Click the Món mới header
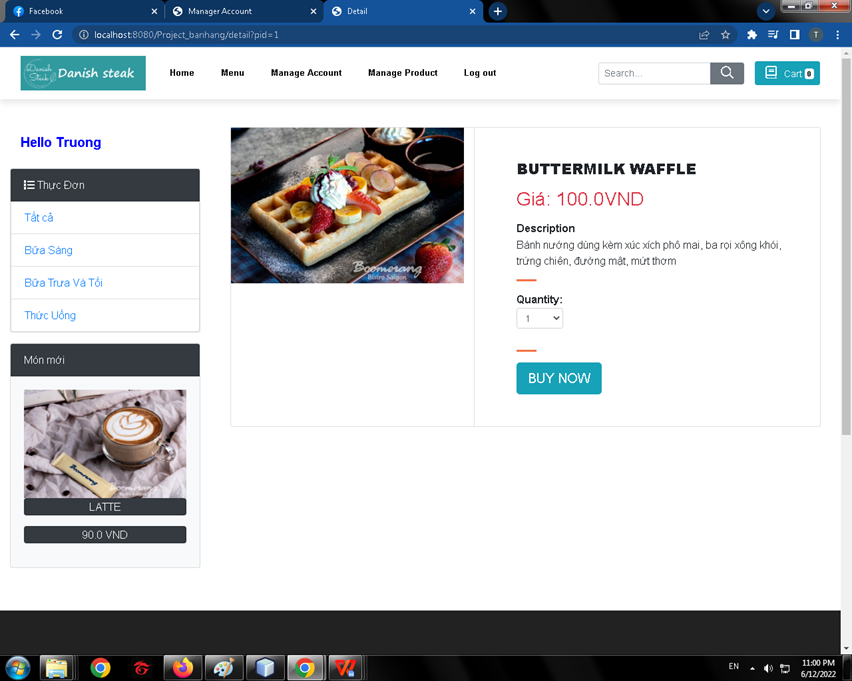The image size is (852, 681). click(105, 360)
